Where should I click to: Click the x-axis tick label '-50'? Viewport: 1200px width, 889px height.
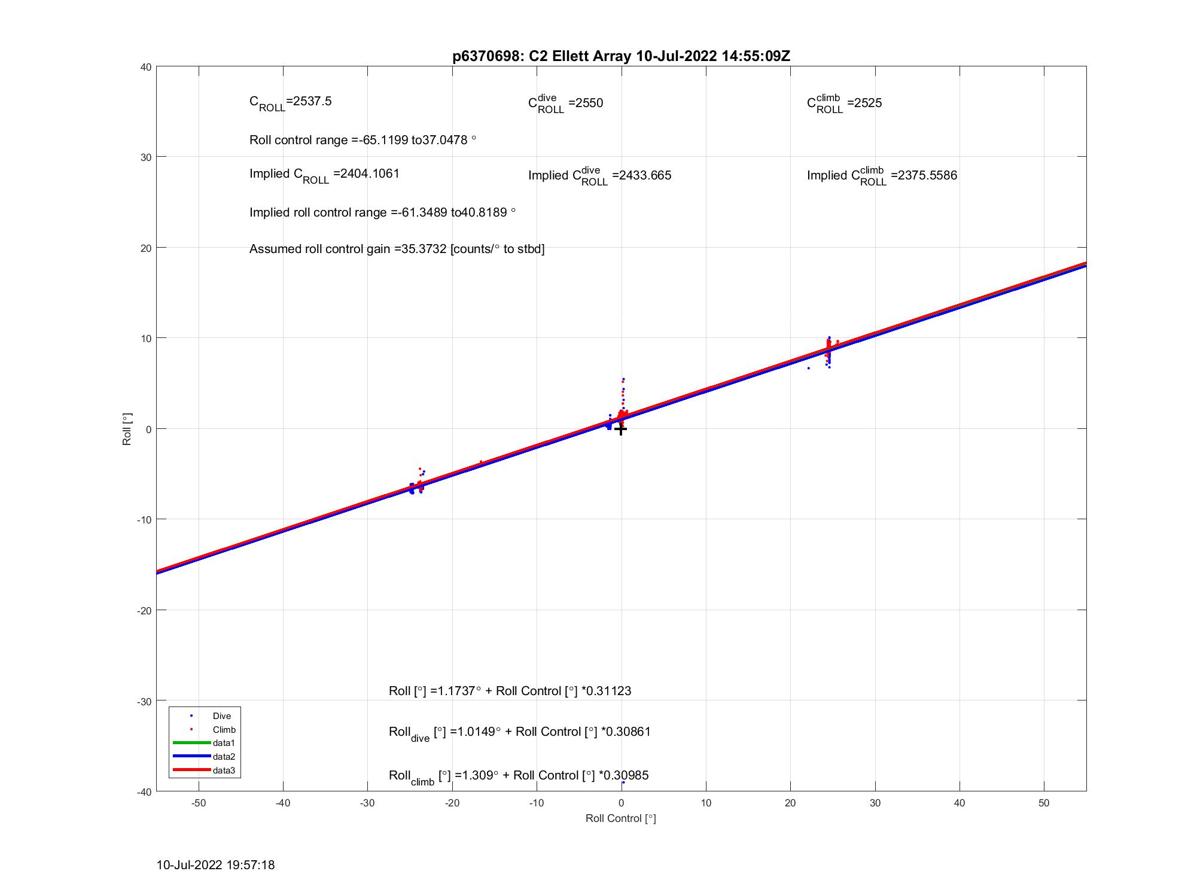(198, 803)
